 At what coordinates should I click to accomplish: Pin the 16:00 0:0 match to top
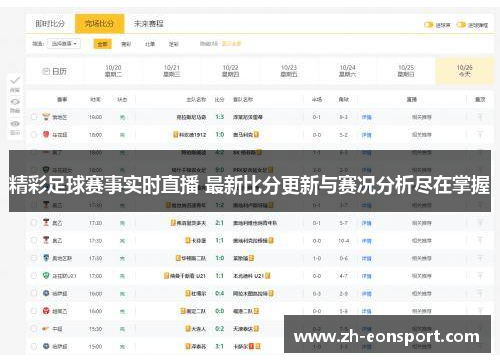point(480,311)
